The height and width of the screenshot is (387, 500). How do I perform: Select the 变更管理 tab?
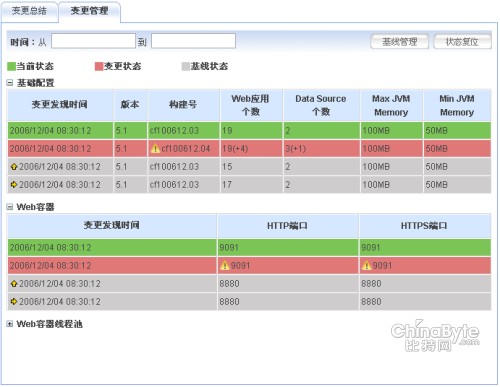(x=89, y=11)
